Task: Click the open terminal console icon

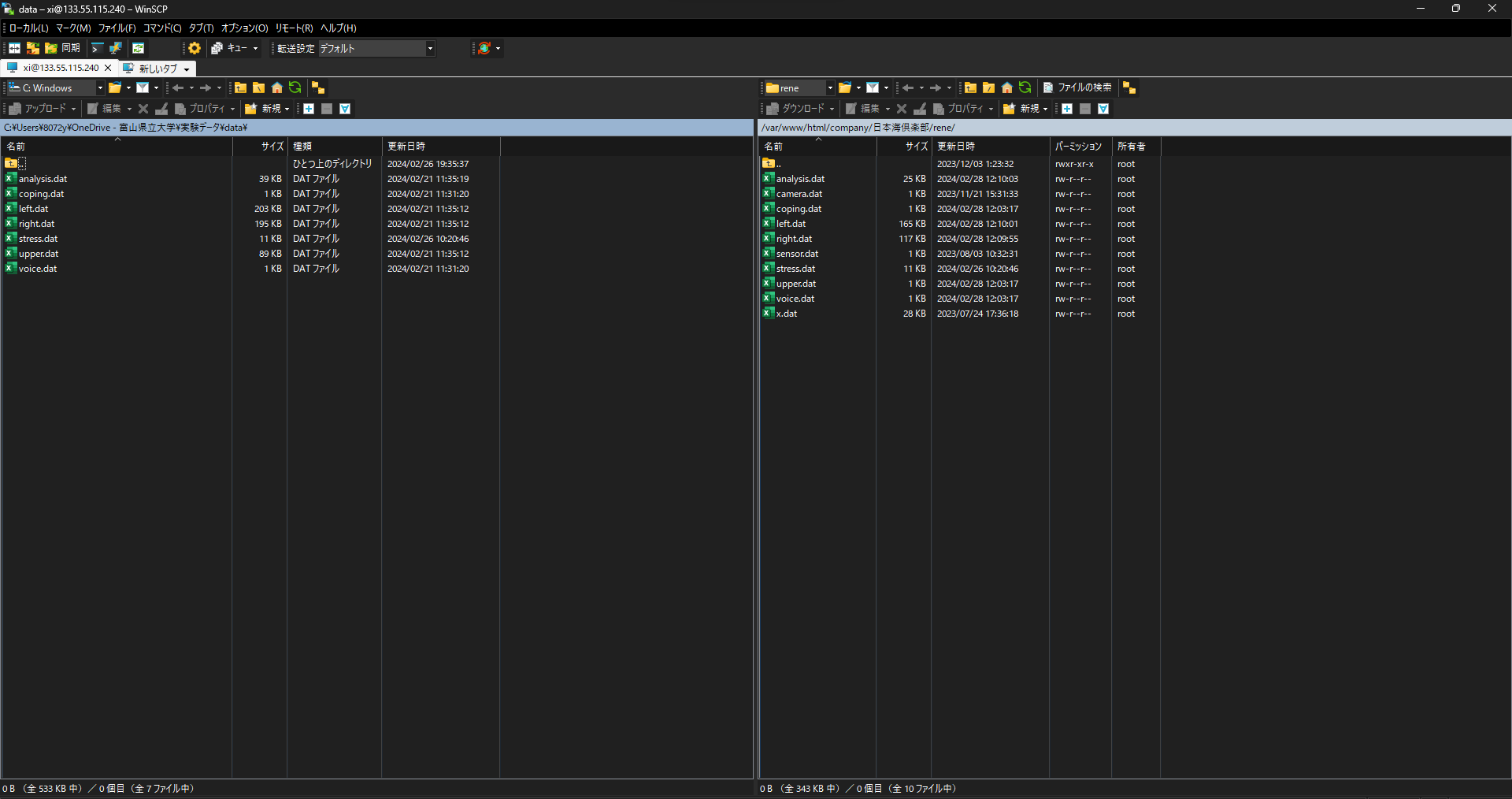Action: [x=97, y=48]
